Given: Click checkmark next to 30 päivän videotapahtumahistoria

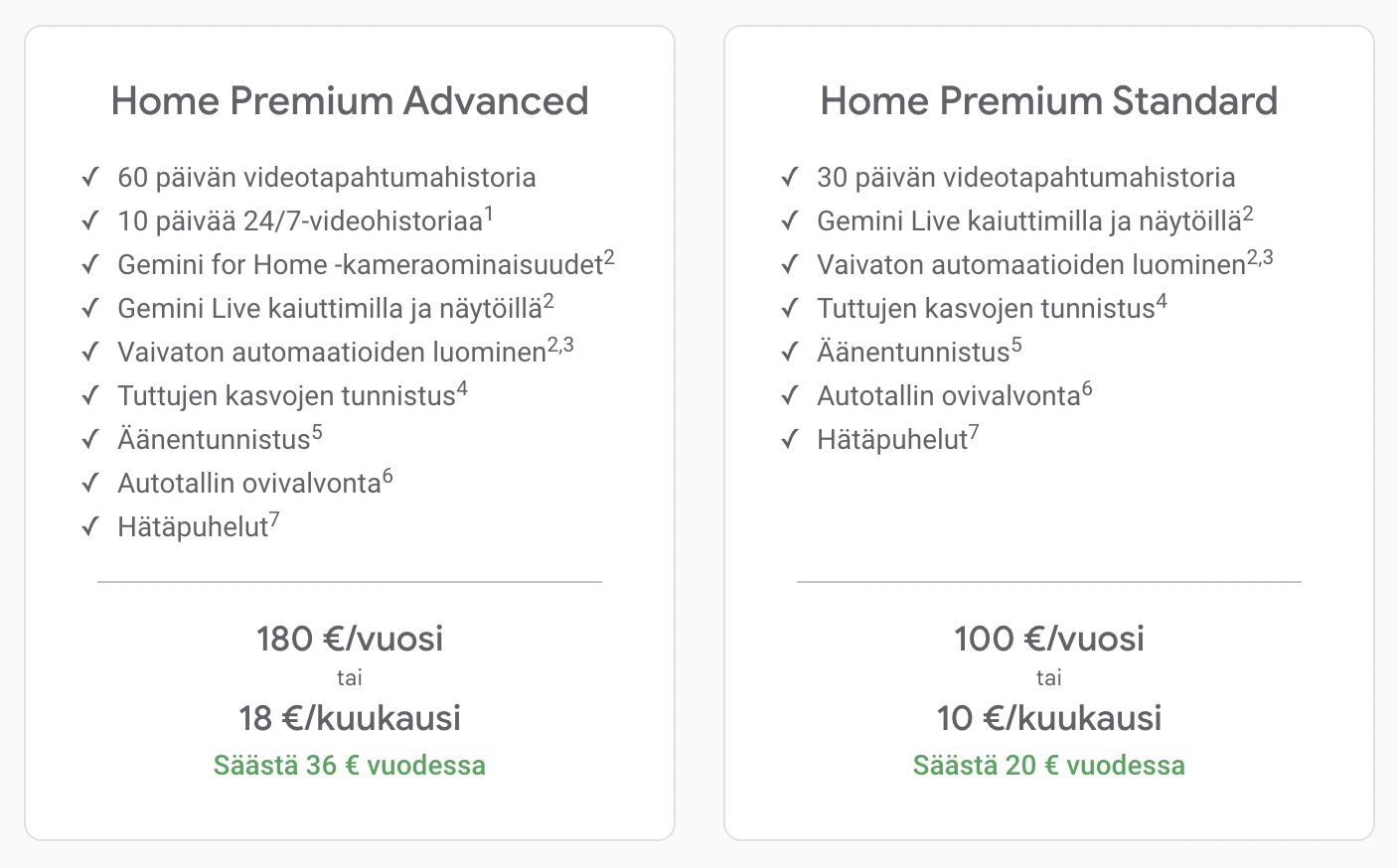Looking at the screenshot, I should click(x=790, y=178).
